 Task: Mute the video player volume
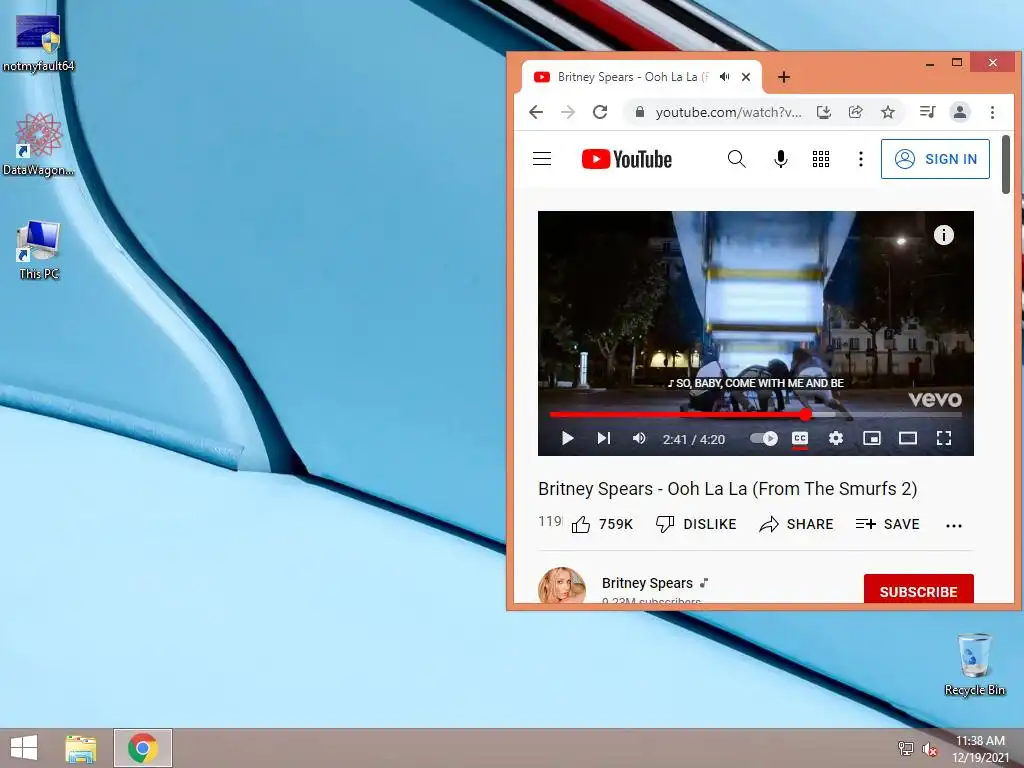[x=639, y=438]
